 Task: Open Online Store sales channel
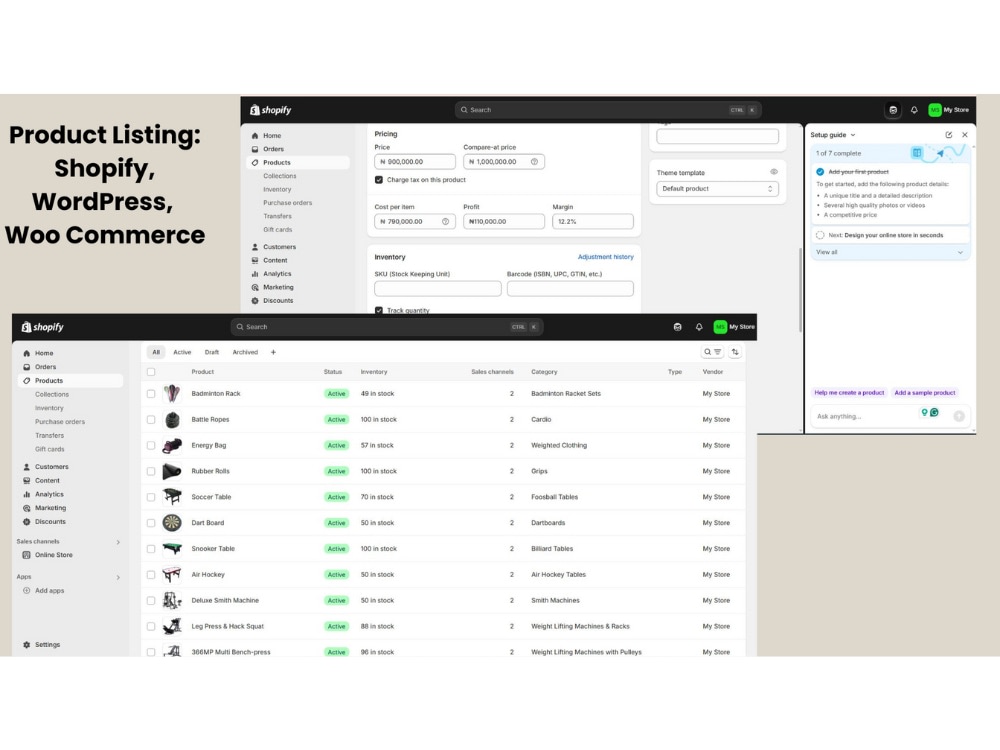click(54, 555)
